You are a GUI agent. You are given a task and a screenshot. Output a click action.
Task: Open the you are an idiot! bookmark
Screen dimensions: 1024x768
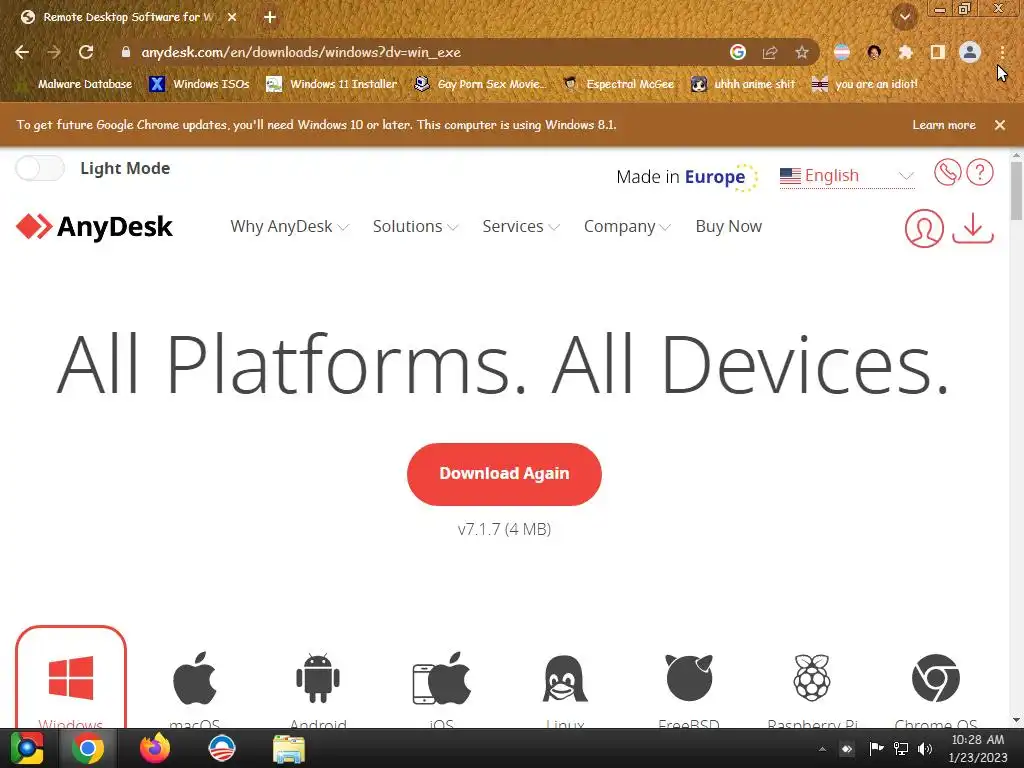[x=865, y=84]
